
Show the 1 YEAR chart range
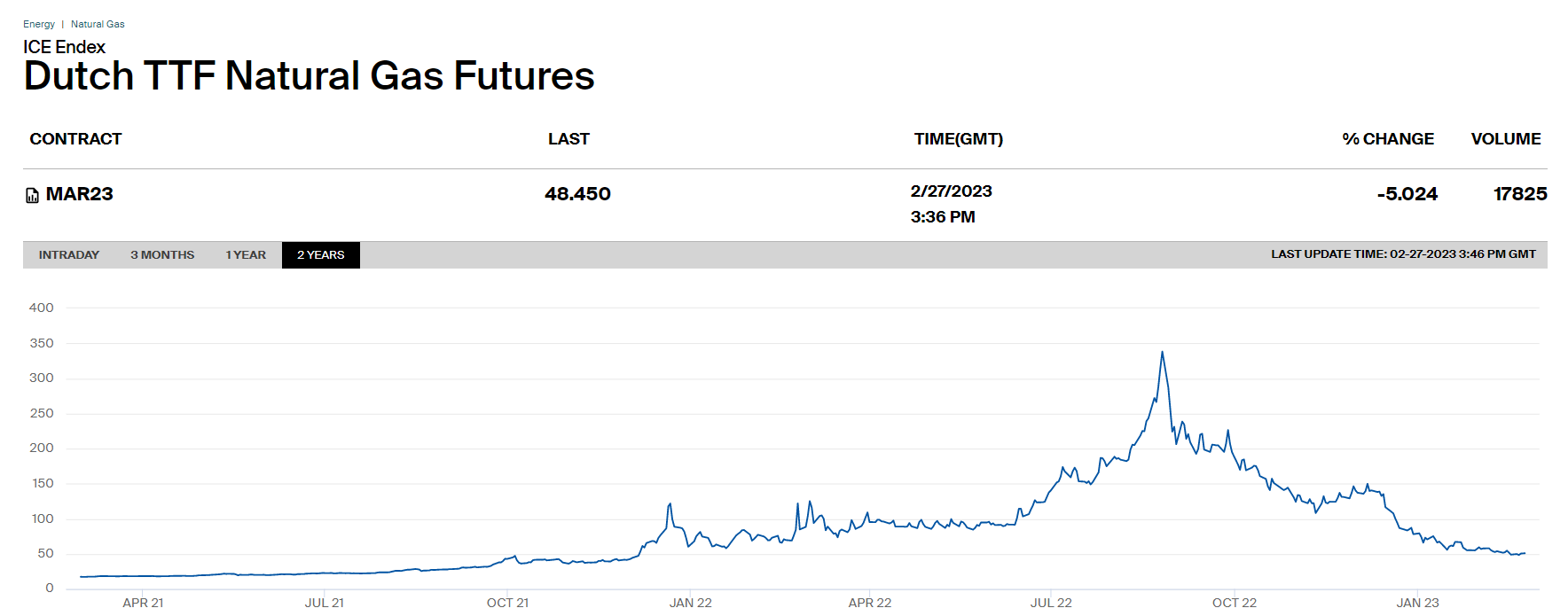coord(246,255)
